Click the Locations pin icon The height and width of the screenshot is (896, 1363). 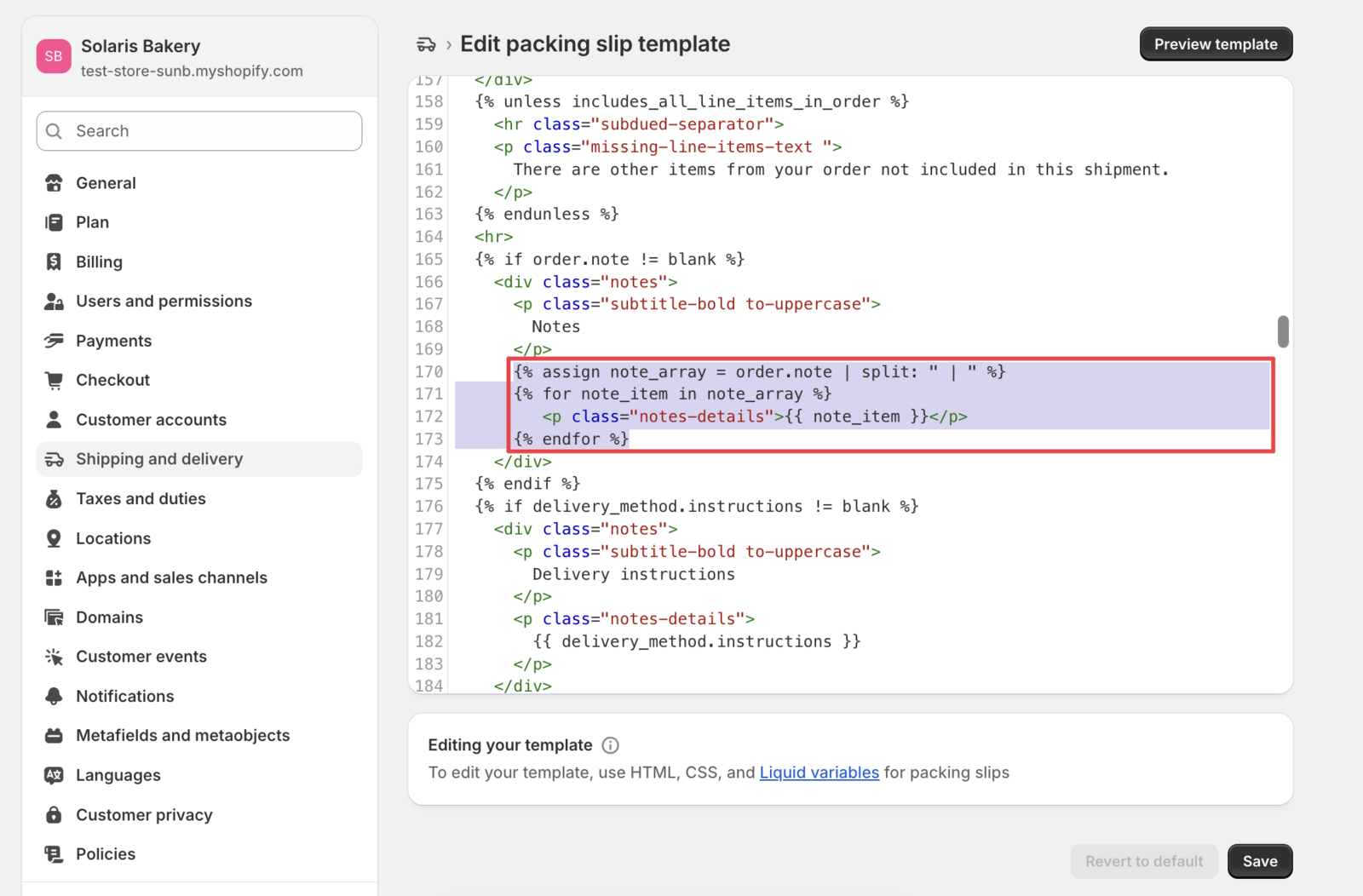point(54,538)
